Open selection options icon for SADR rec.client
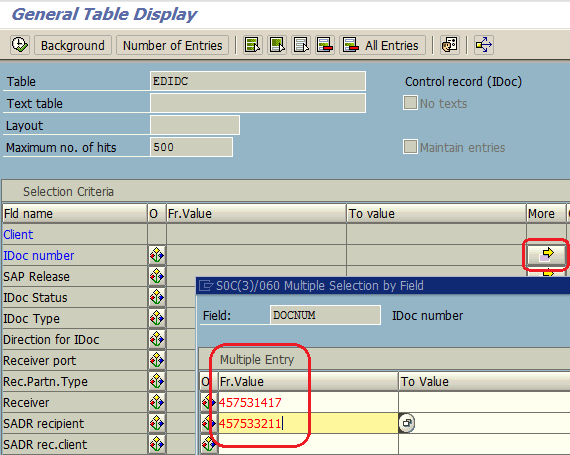570x455 pixels. click(x=157, y=444)
